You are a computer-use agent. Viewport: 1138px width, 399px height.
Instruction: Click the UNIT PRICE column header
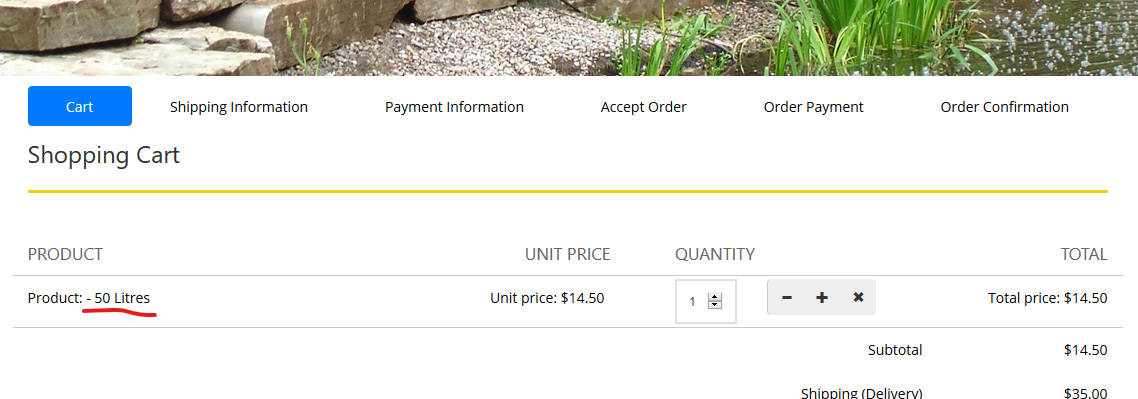tap(568, 254)
